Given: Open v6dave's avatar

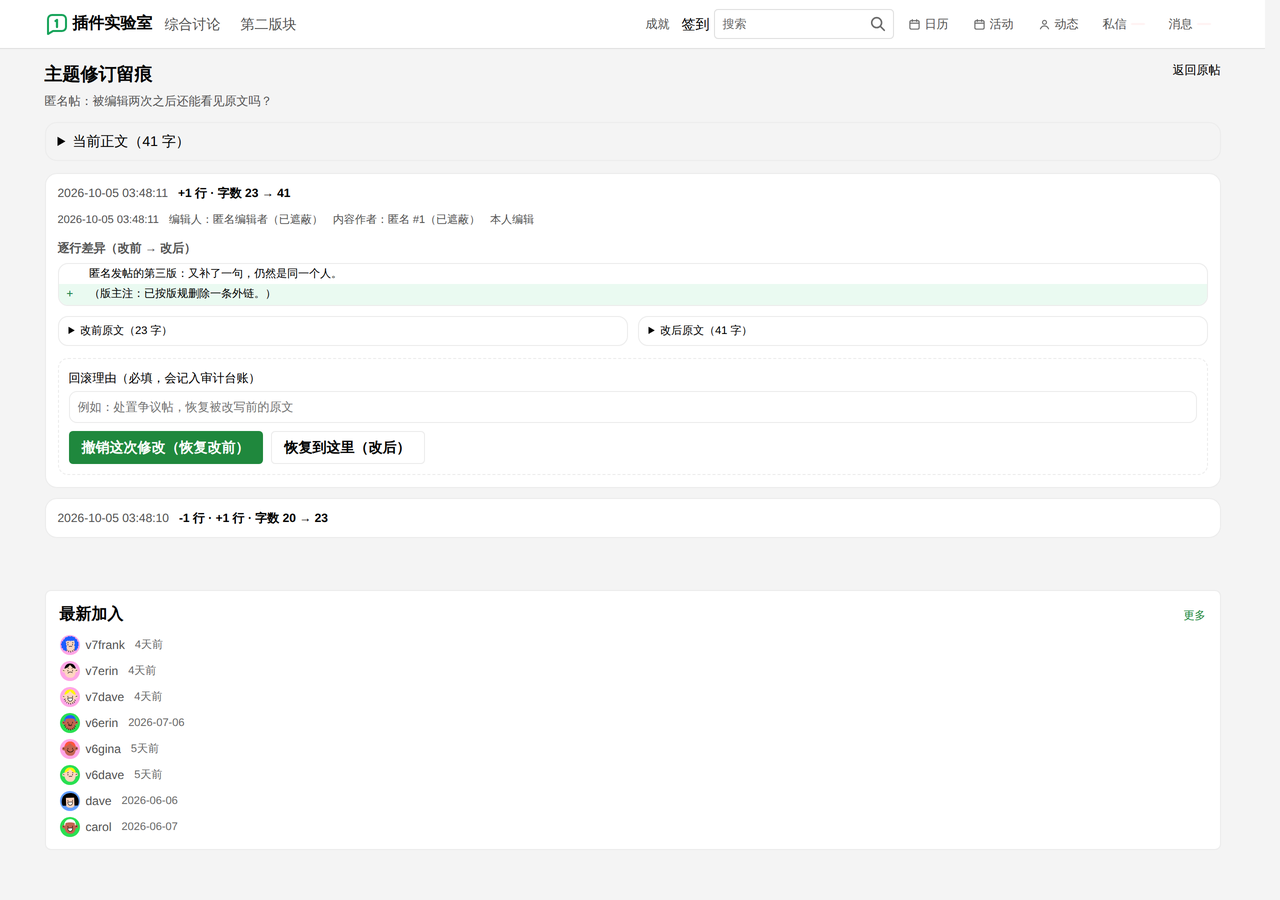Looking at the screenshot, I should tap(70, 775).
